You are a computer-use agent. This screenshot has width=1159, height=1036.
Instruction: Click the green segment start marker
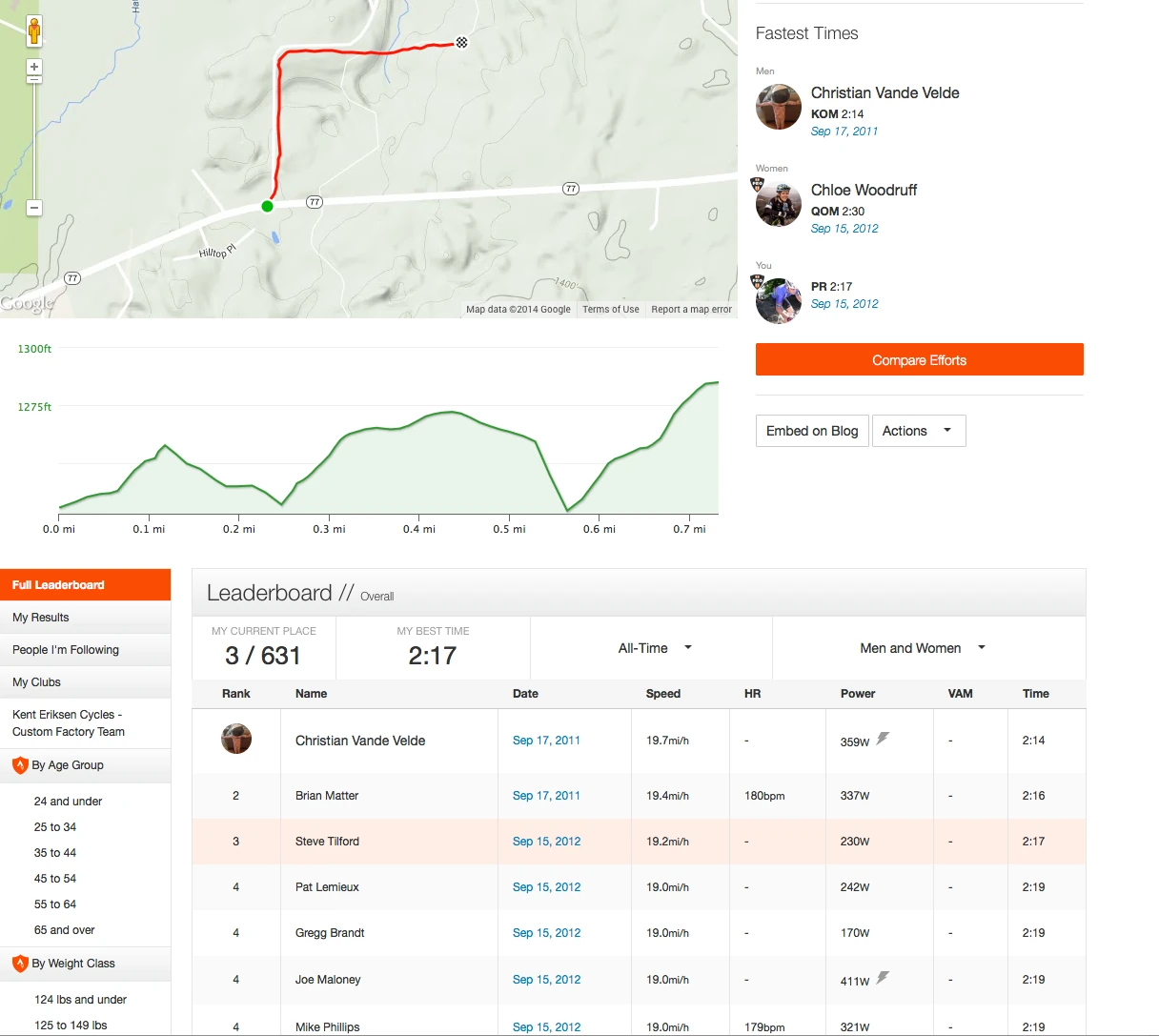tap(267, 206)
